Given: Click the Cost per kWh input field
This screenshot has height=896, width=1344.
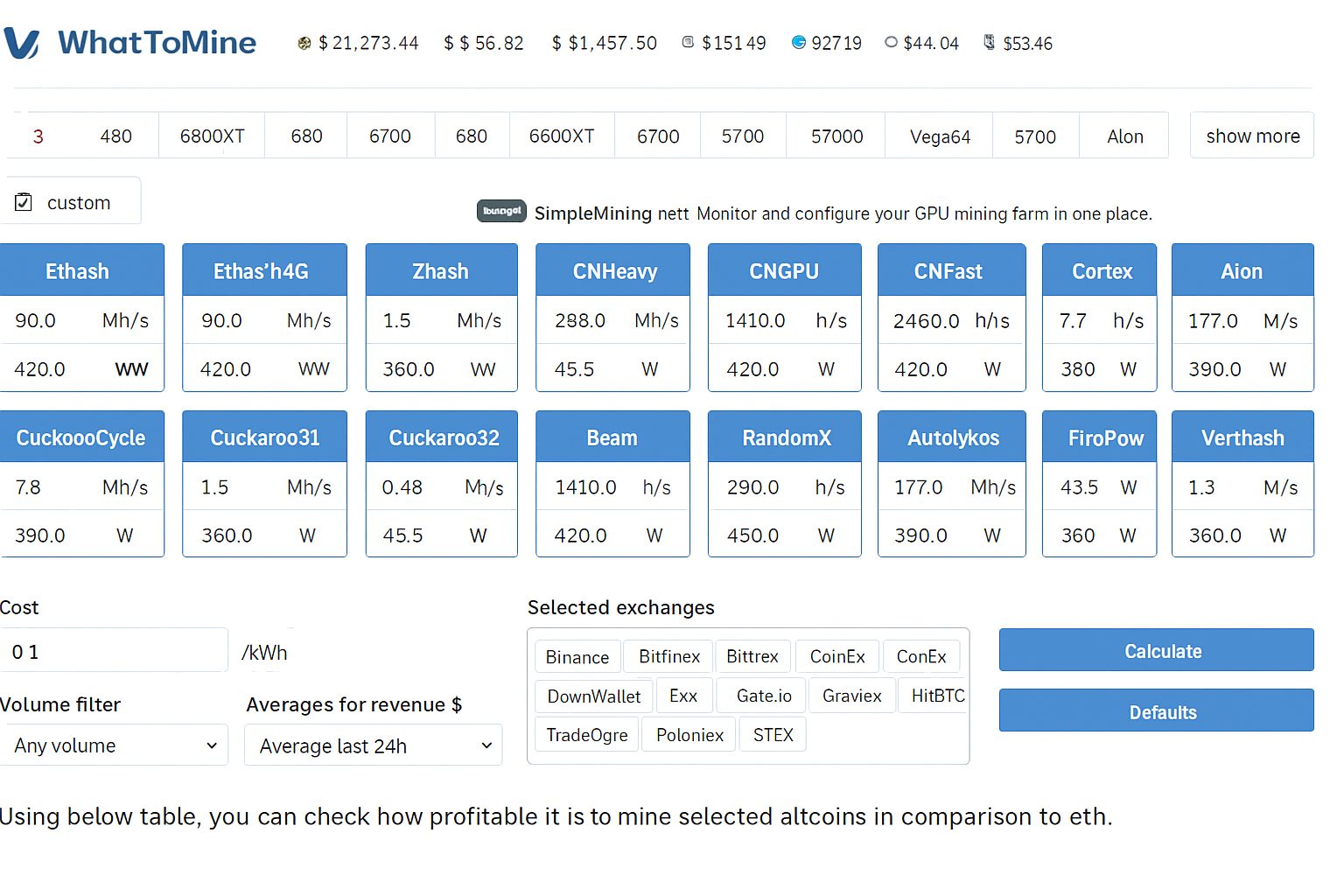Looking at the screenshot, I should (115, 652).
